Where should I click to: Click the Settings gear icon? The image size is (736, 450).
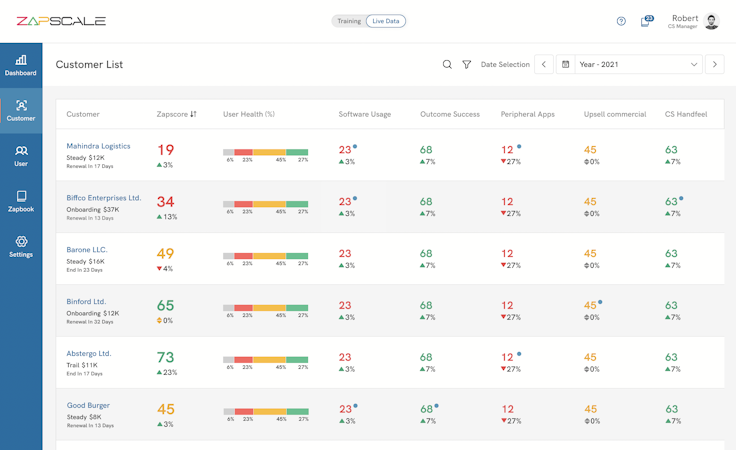(x=21, y=241)
